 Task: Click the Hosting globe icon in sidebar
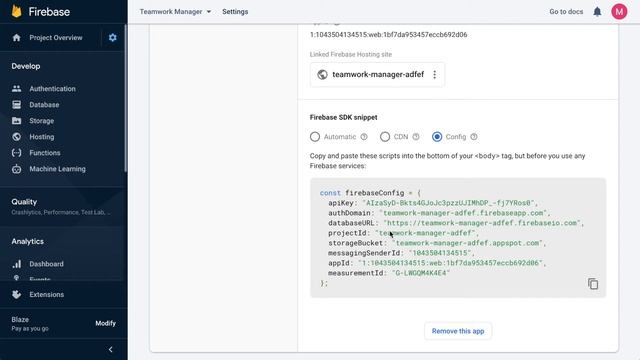pos(16,137)
